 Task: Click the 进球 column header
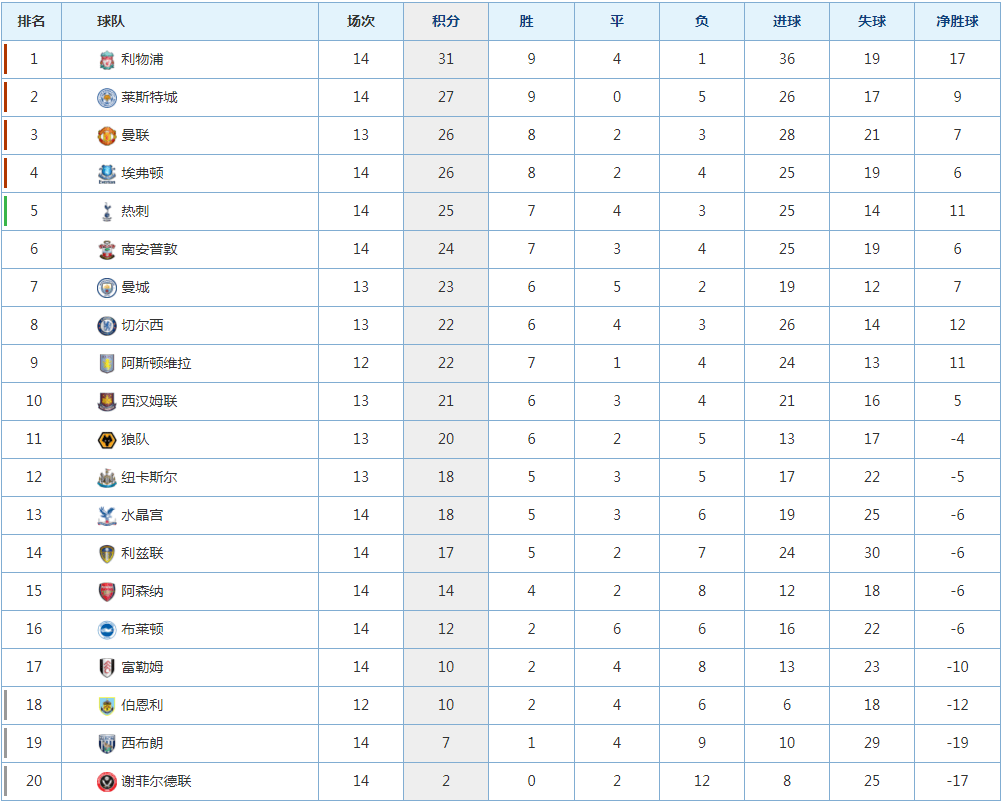[x=787, y=21]
